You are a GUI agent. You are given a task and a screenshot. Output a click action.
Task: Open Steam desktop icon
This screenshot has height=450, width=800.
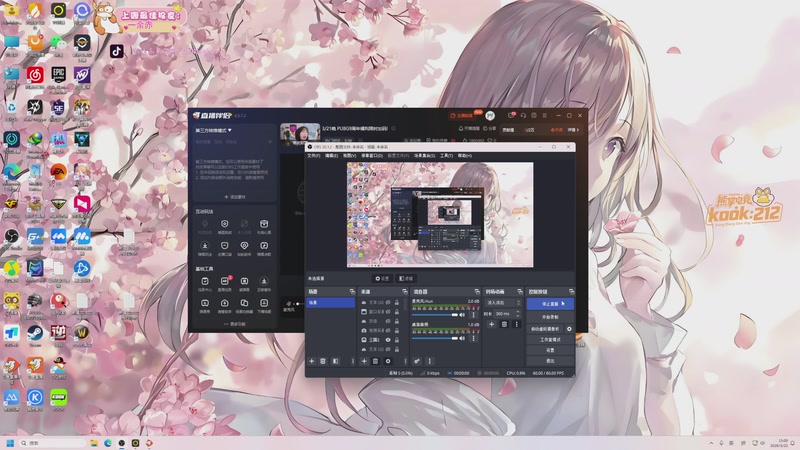[x=35, y=335]
